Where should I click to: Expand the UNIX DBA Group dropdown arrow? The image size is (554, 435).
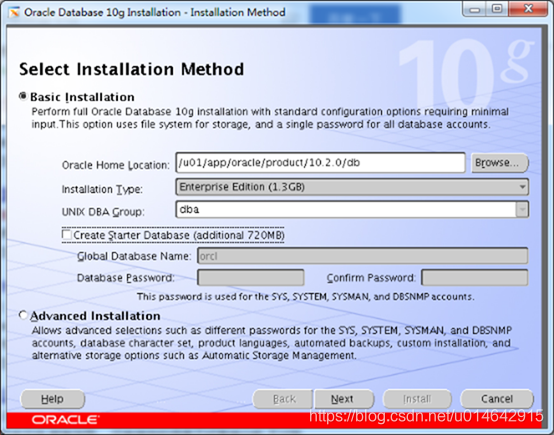[522, 210]
